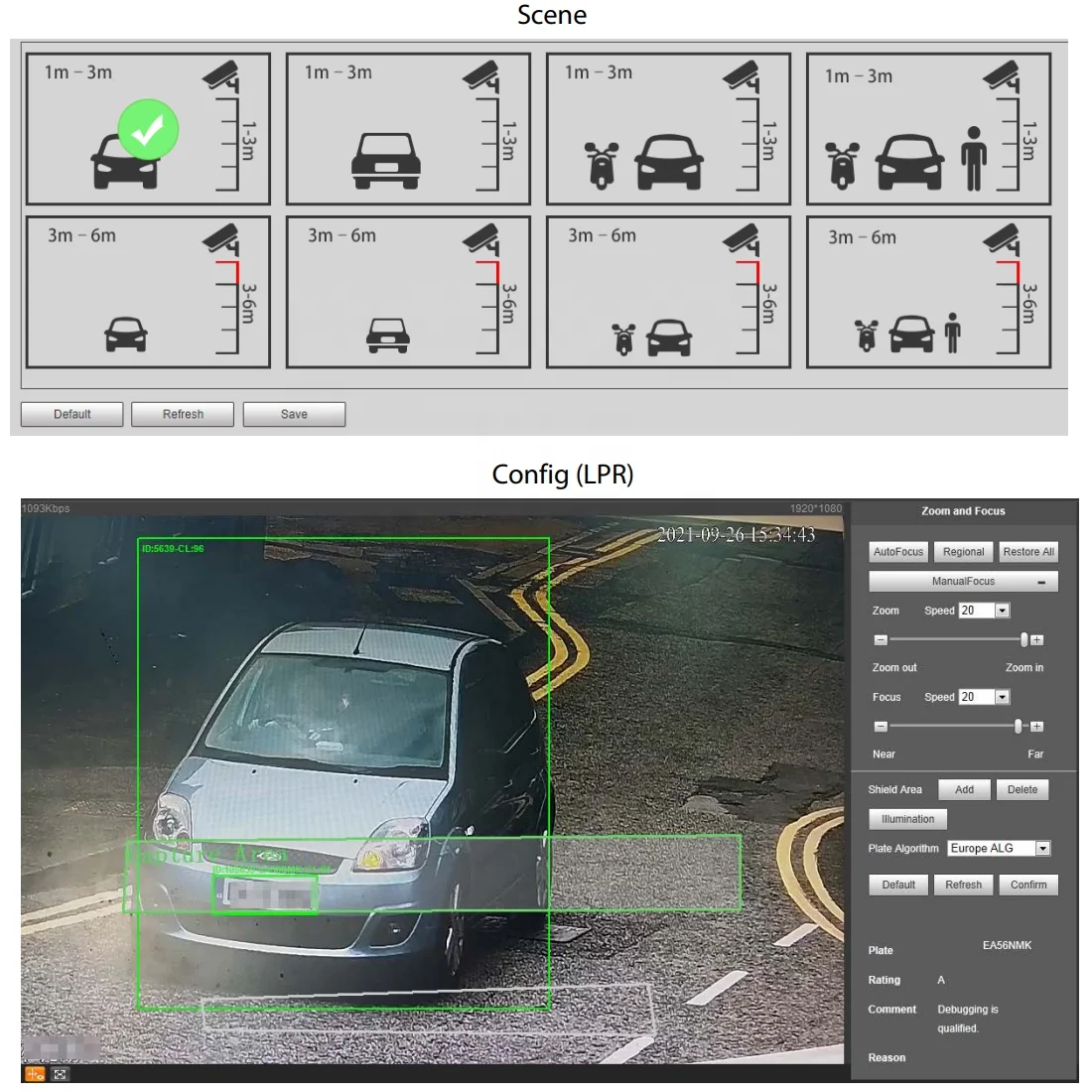
Task: Click the AutoFocus button
Action: click(x=896, y=551)
